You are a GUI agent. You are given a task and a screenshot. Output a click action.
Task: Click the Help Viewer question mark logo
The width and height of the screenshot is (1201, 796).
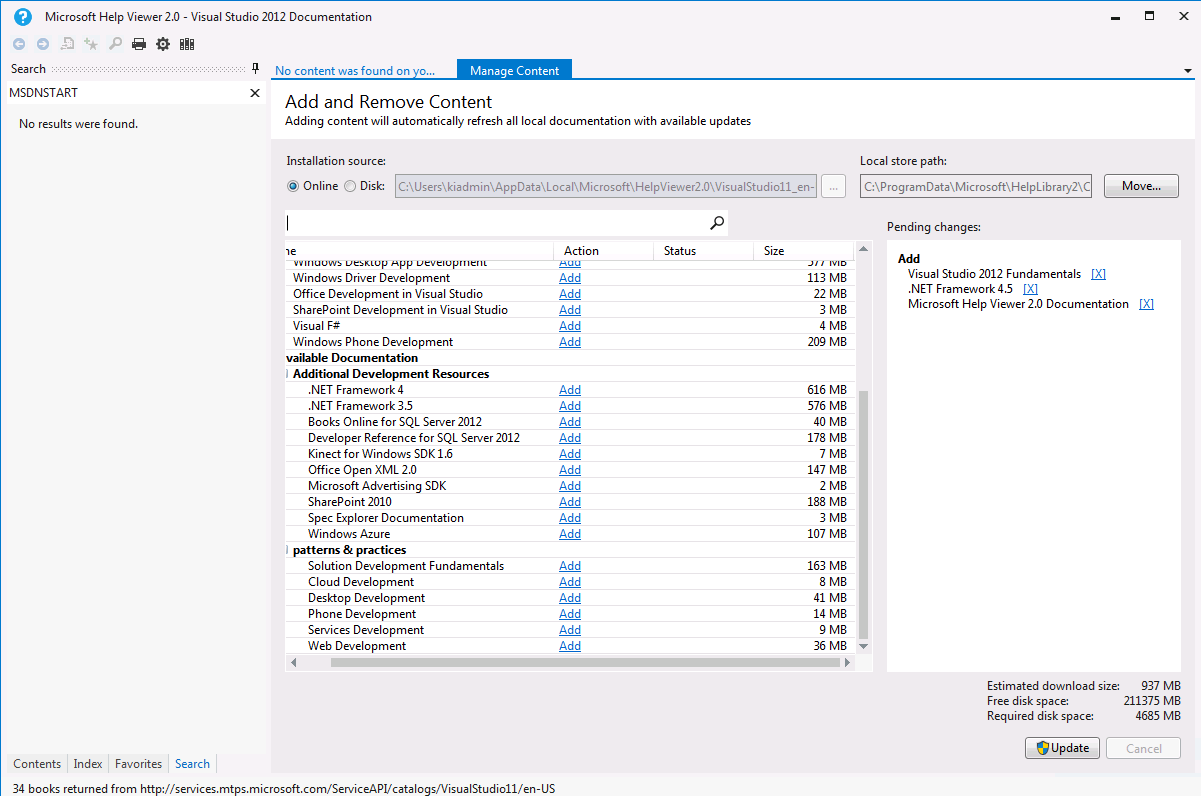(22, 17)
